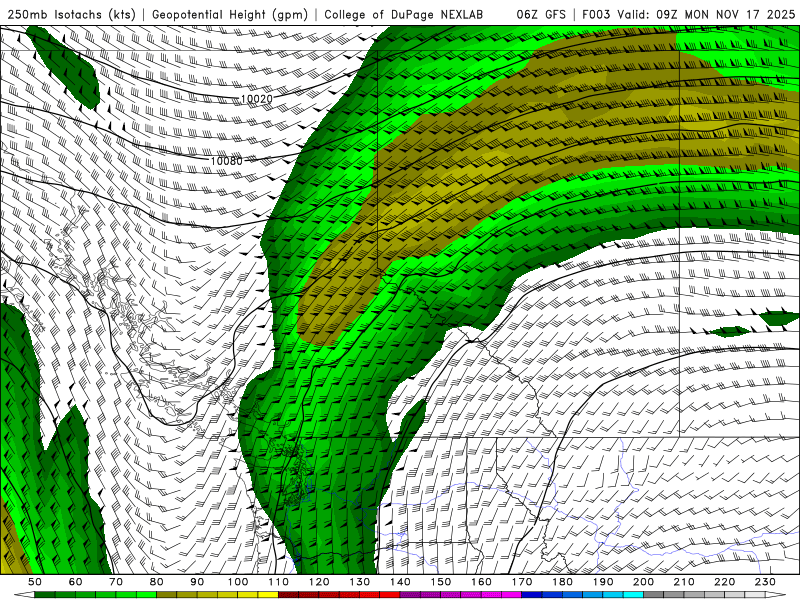Image resolution: width=800 pixels, height=600 pixels.
Task: Select the dark blue swatch just after 170
Action: (x=532, y=595)
